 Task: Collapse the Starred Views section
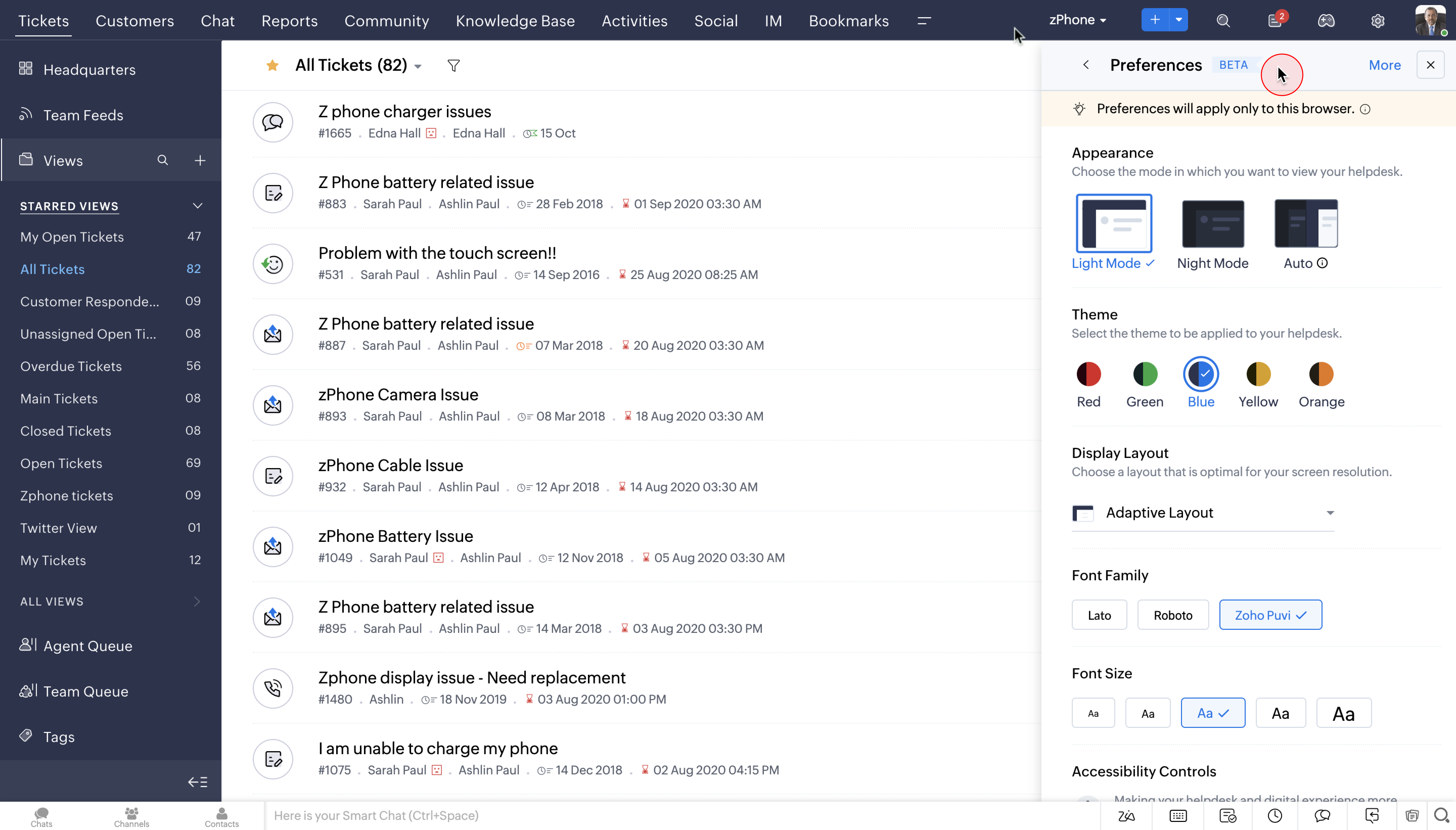pos(197,206)
